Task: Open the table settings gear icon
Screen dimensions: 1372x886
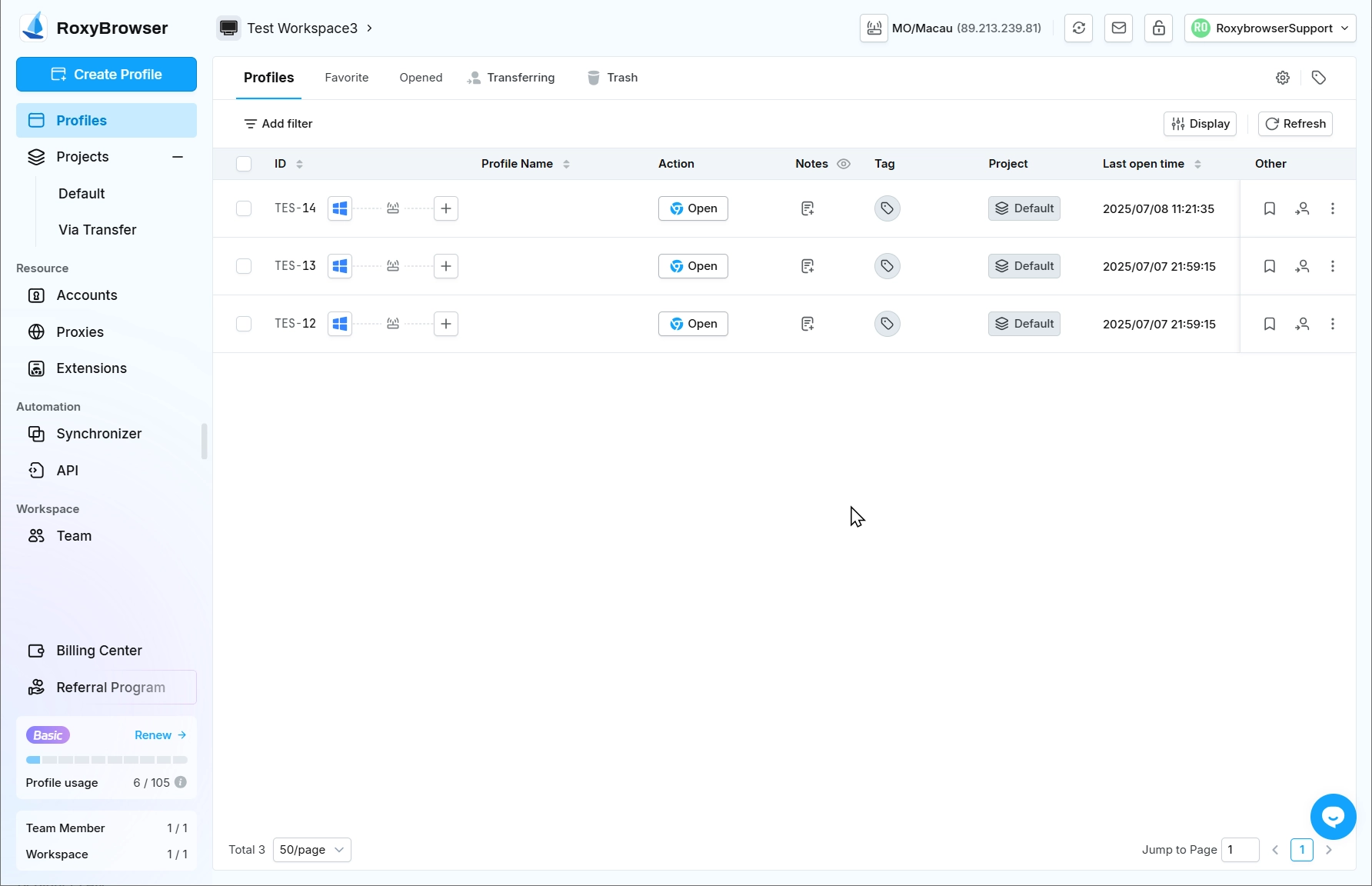Action: point(1283,78)
